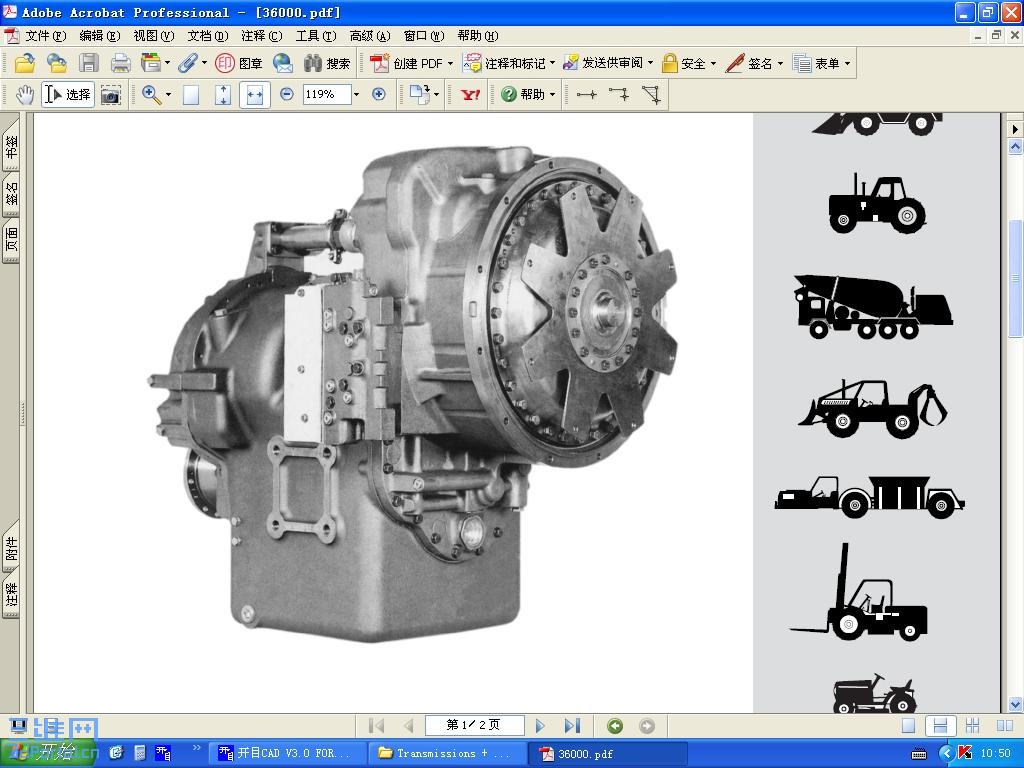Click the Yahoo Y! toolbar icon

pyautogui.click(x=470, y=95)
